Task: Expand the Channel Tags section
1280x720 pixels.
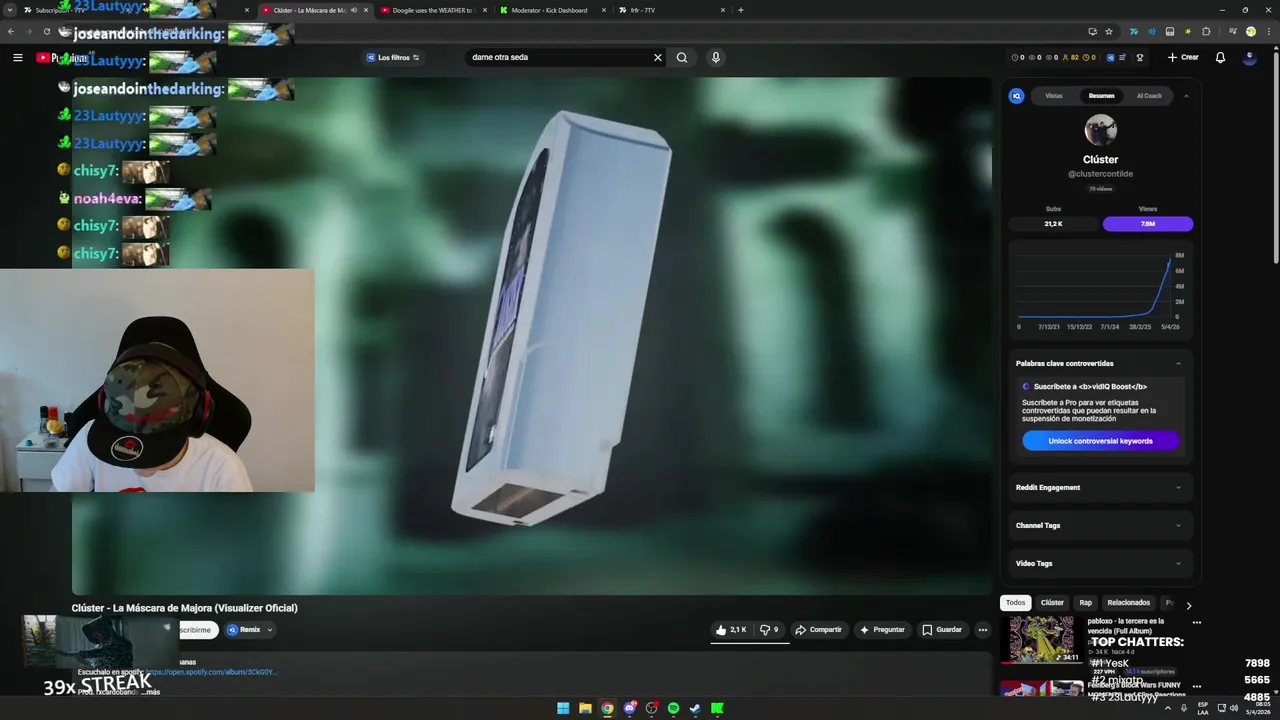Action: (x=1100, y=526)
